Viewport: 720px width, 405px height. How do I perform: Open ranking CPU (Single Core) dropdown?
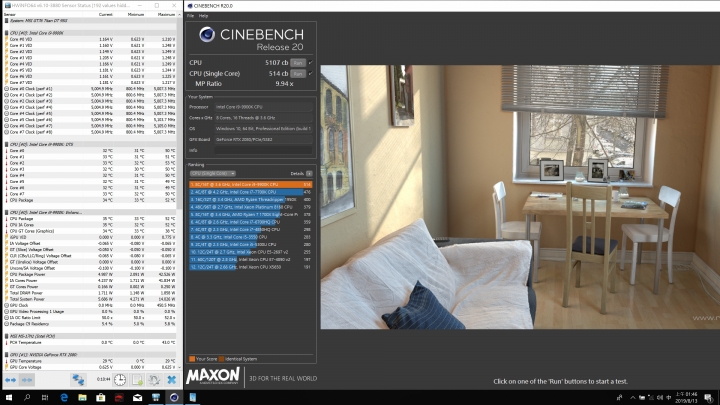click(x=213, y=174)
